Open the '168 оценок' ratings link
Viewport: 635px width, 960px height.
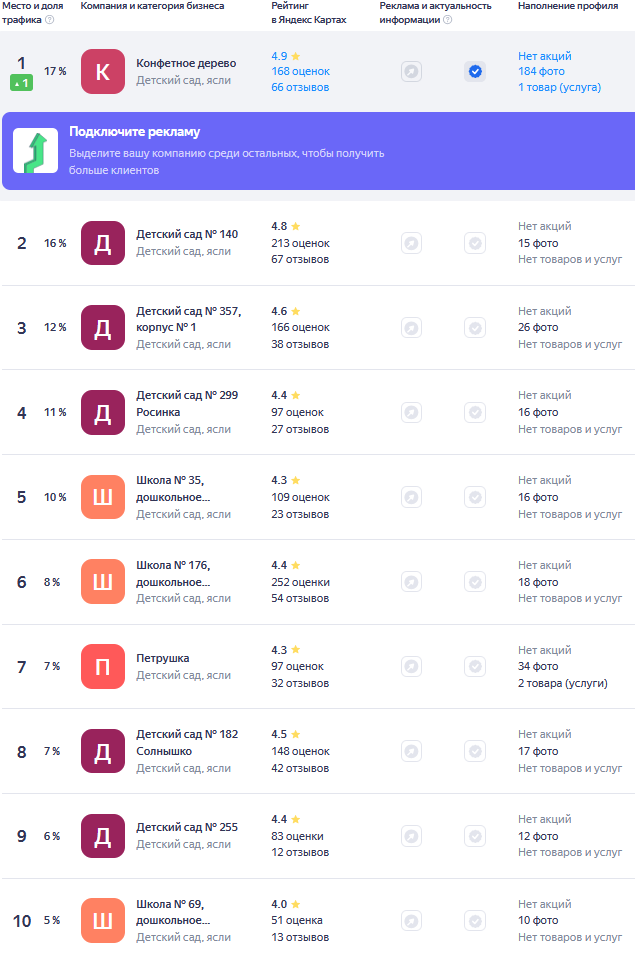[300, 72]
